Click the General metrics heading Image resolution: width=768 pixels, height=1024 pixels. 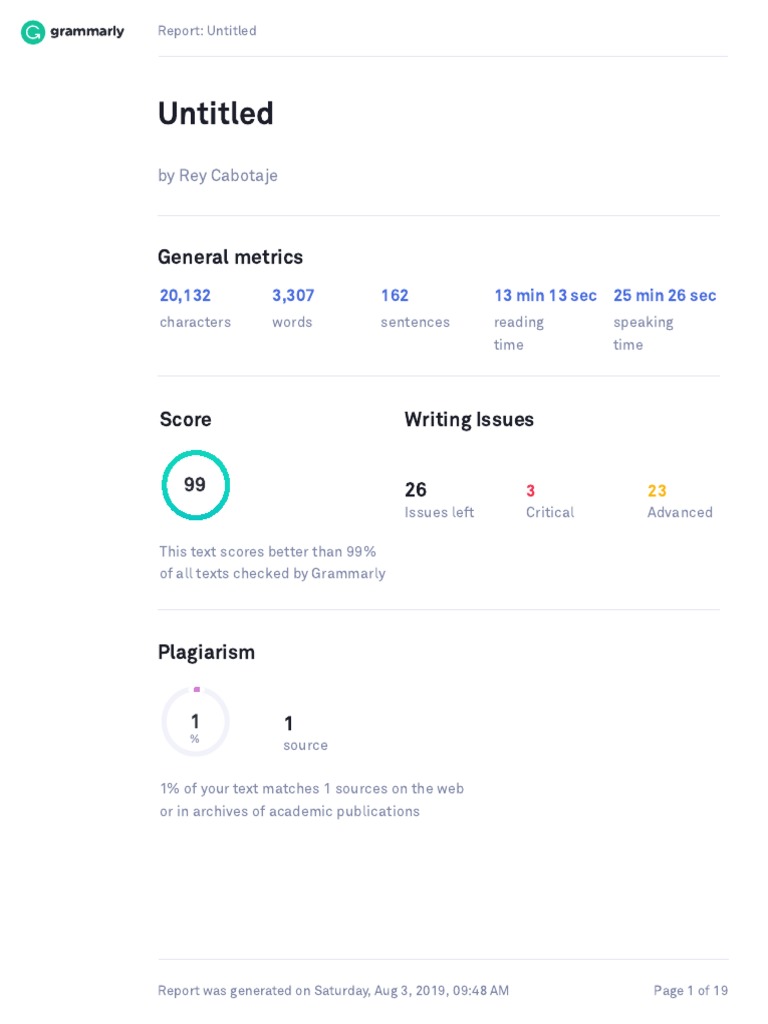click(x=230, y=257)
